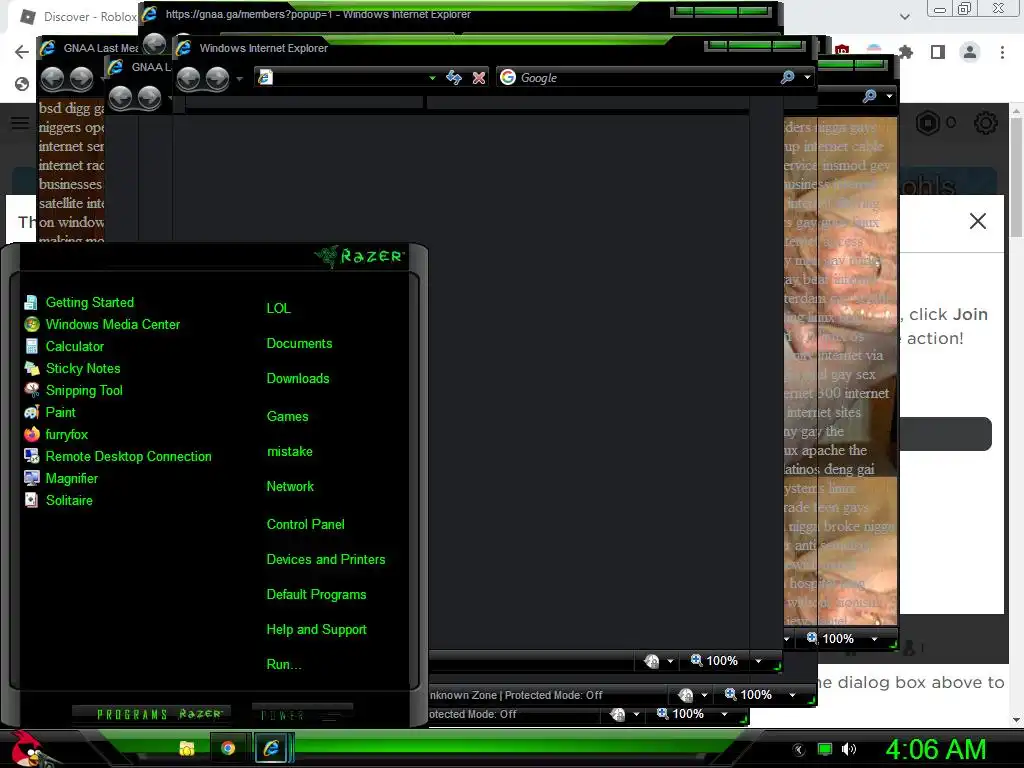
Task: Open the Google search provider dropdown
Action: 807,77
